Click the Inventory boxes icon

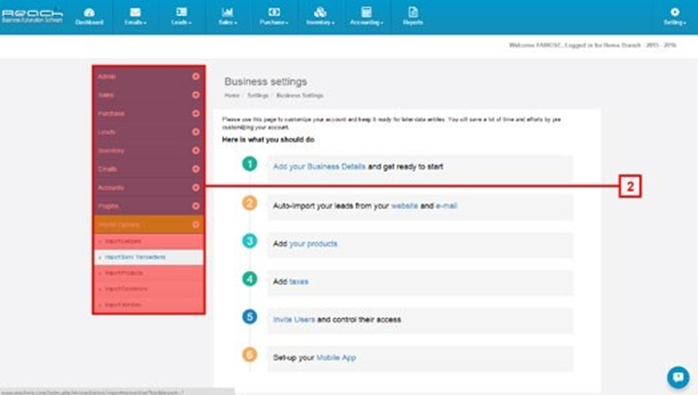coord(320,12)
